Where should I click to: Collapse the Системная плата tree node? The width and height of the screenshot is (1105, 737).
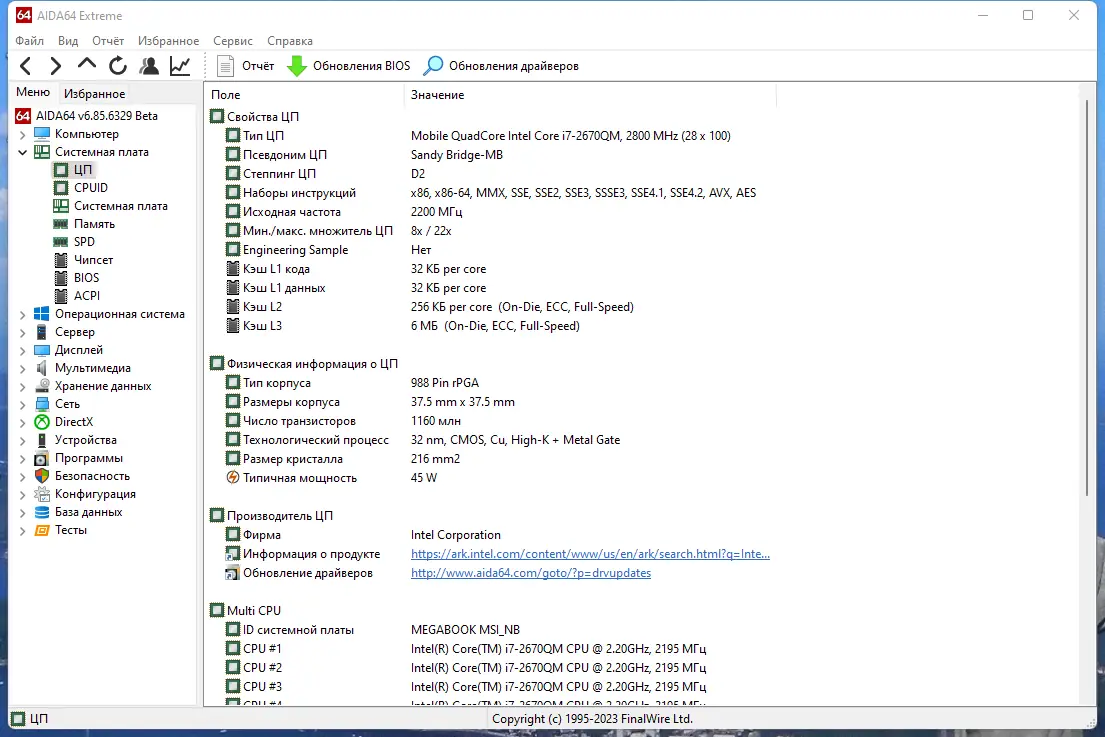click(23, 152)
